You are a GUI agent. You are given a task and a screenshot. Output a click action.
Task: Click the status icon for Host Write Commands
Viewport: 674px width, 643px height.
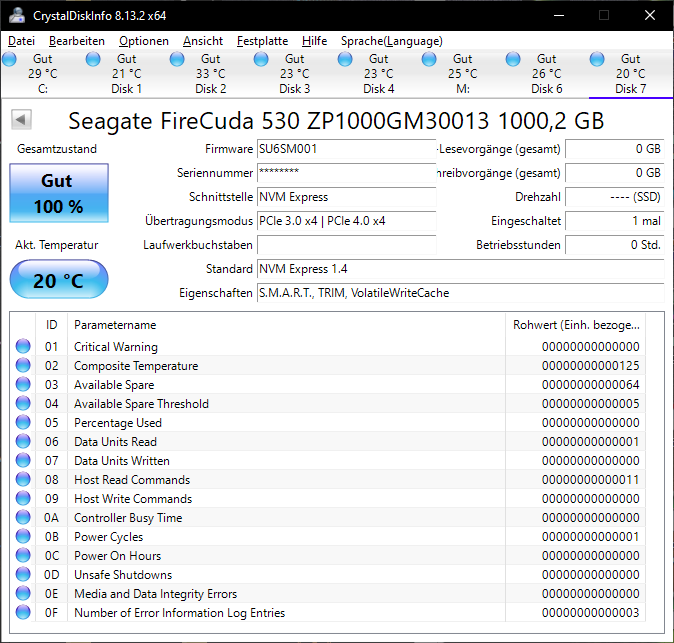23,498
